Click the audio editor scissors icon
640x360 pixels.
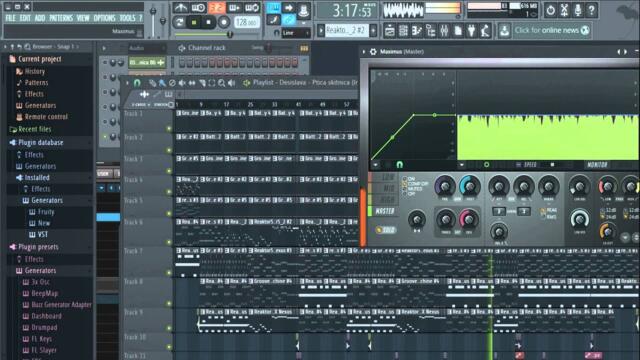[564, 10]
